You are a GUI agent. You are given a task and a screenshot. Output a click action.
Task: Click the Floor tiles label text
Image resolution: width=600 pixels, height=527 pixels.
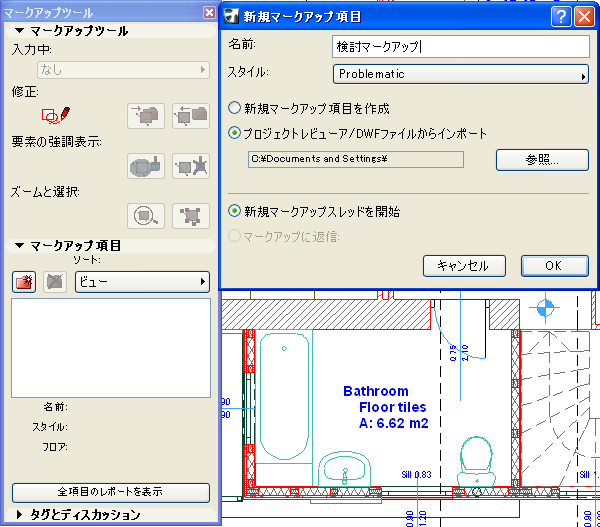pos(393,407)
